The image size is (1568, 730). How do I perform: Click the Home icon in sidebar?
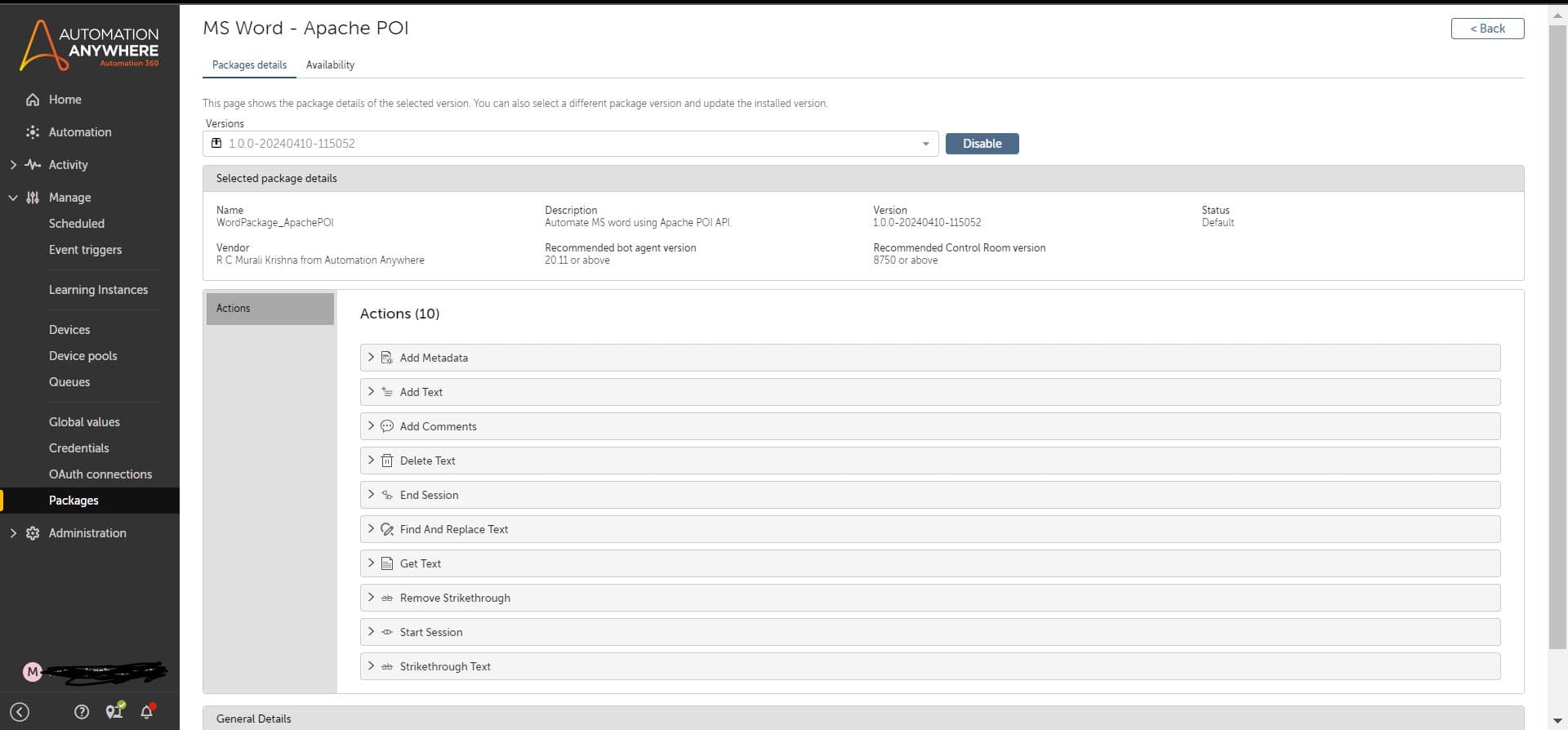33,100
